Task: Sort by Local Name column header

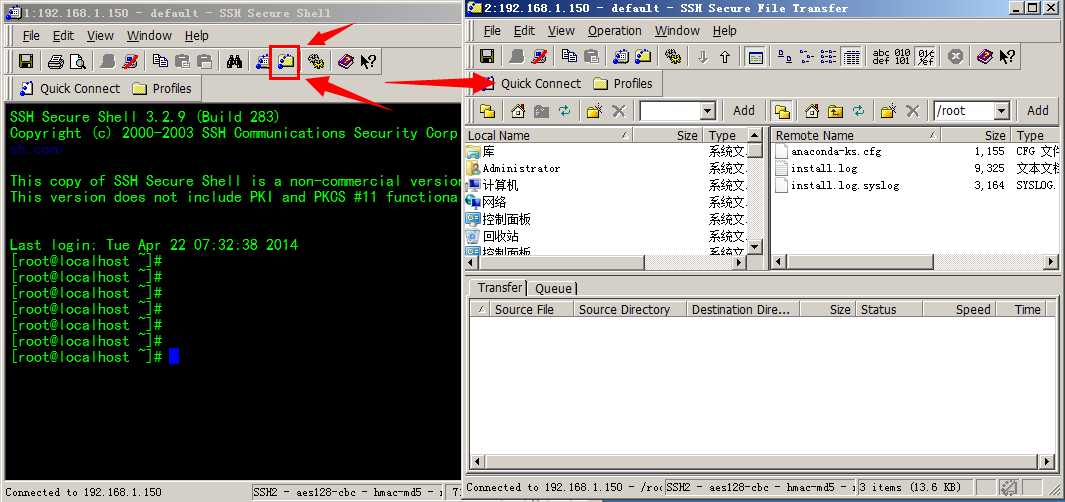Action: click(549, 136)
